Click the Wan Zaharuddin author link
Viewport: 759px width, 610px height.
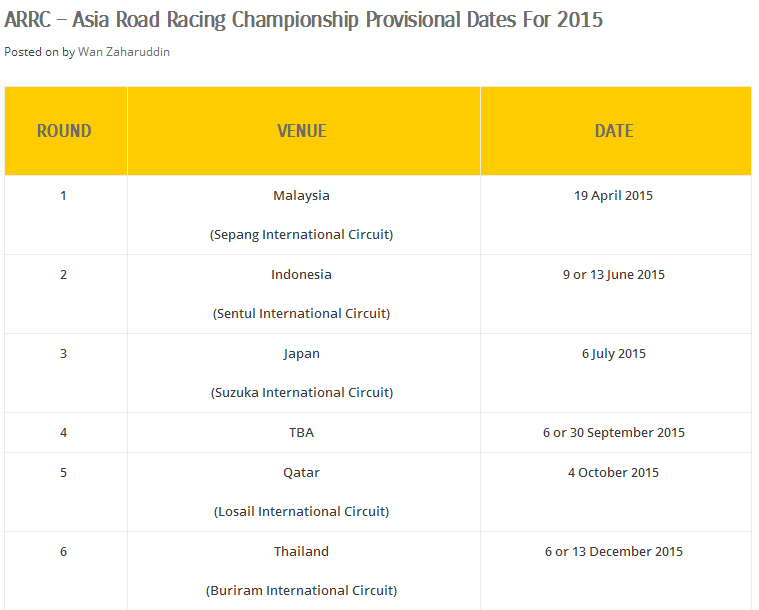(x=124, y=52)
